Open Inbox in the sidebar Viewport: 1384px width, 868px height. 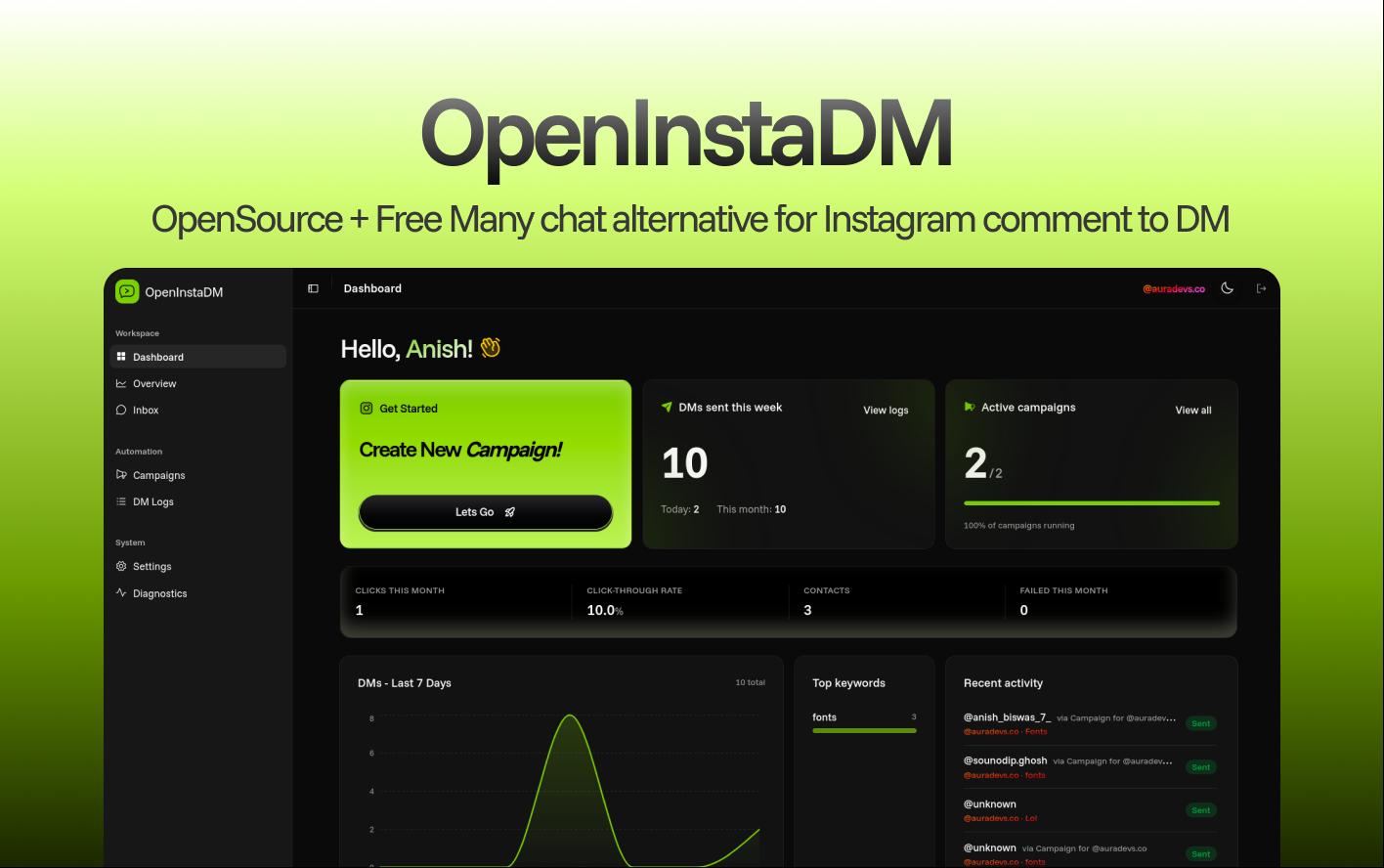click(x=198, y=410)
